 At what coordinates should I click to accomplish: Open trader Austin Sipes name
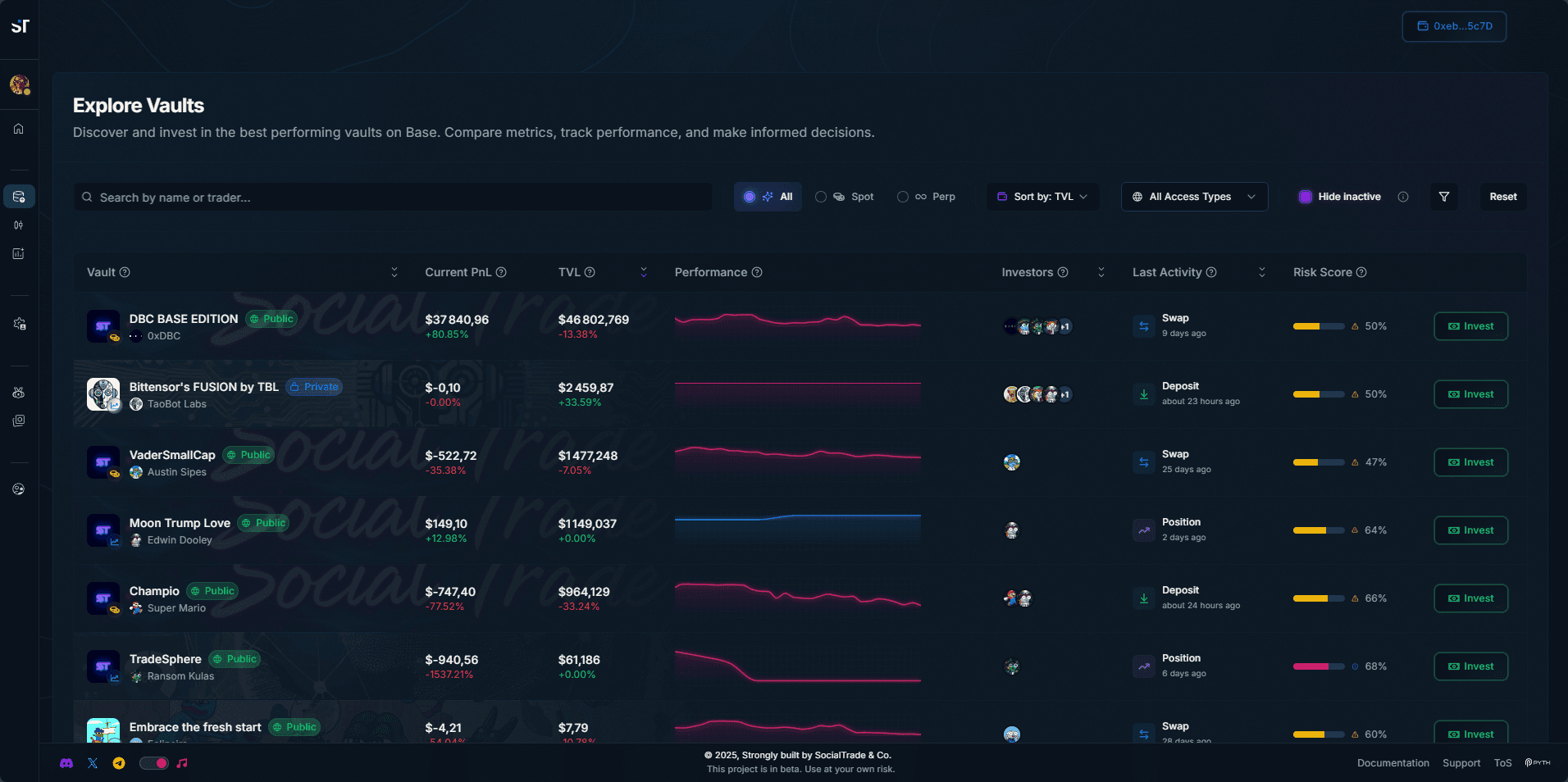pos(176,472)
